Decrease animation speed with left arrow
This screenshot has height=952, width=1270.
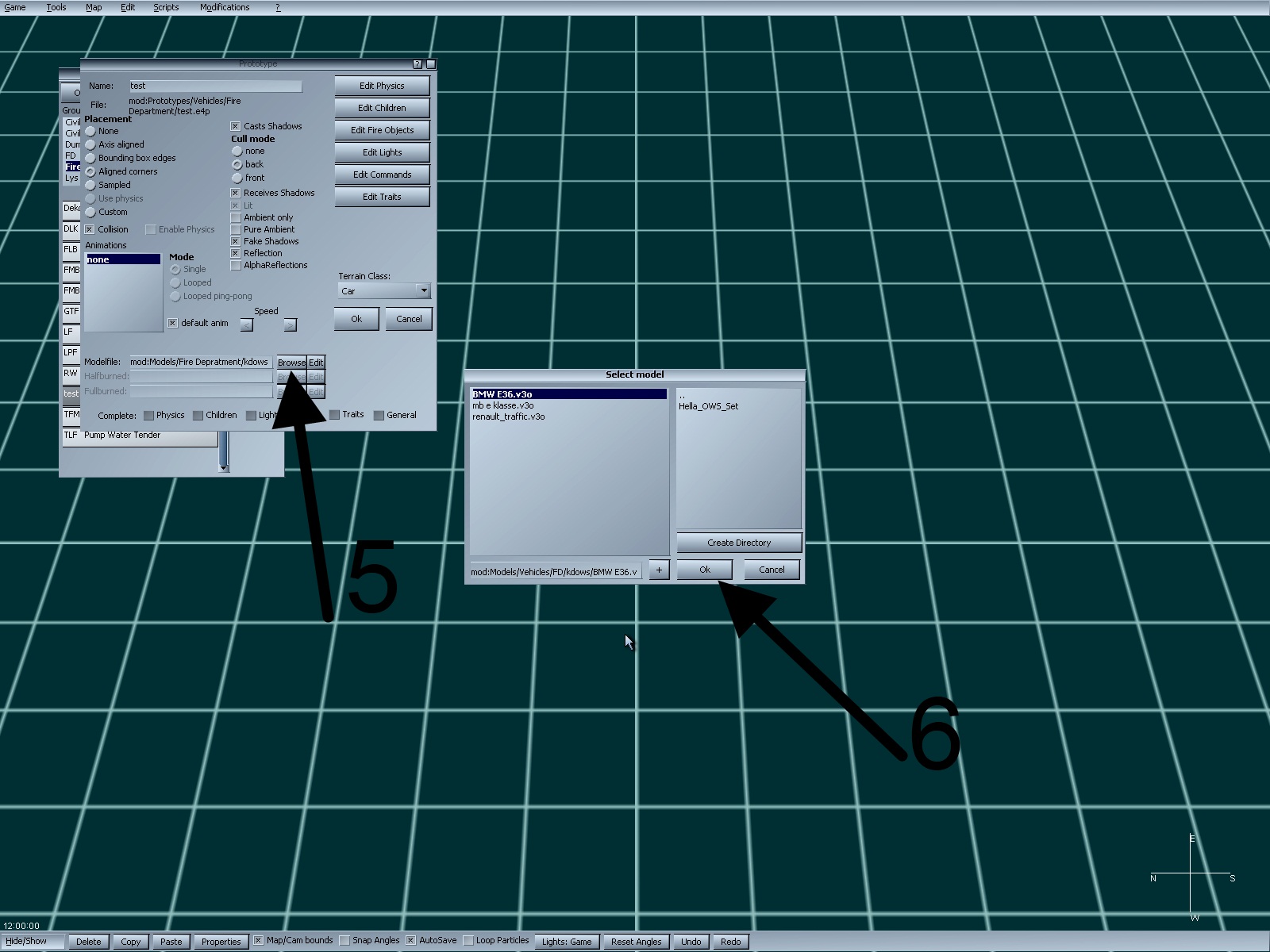tap(247, 324)
